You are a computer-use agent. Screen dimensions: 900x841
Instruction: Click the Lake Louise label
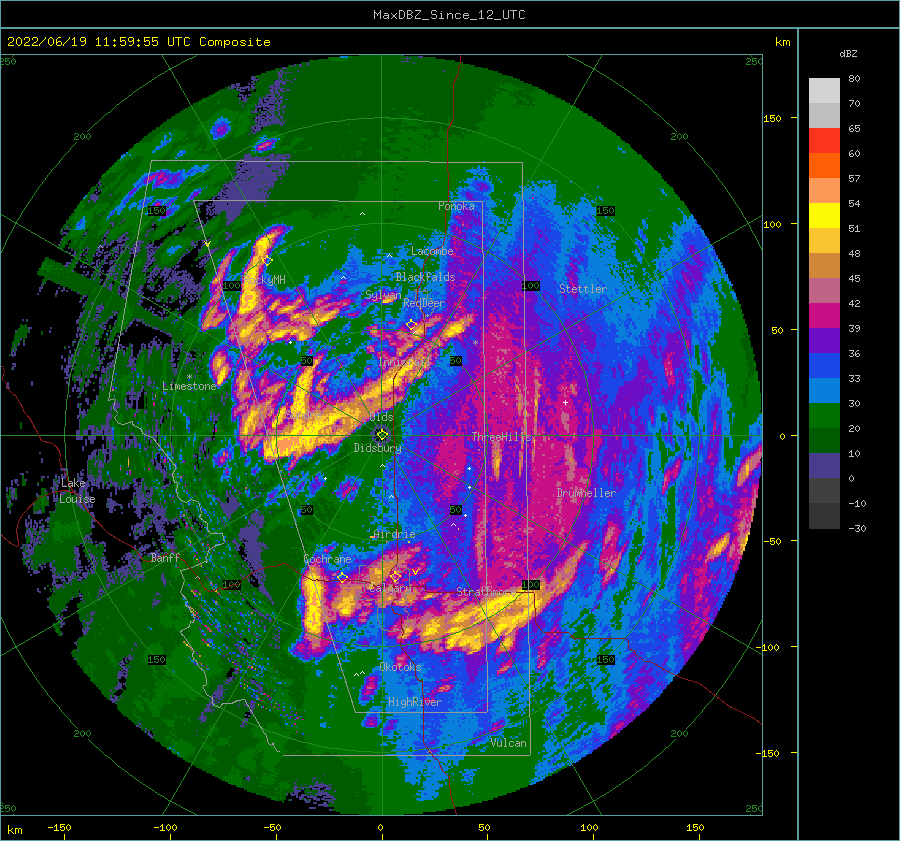pos(77,491)
